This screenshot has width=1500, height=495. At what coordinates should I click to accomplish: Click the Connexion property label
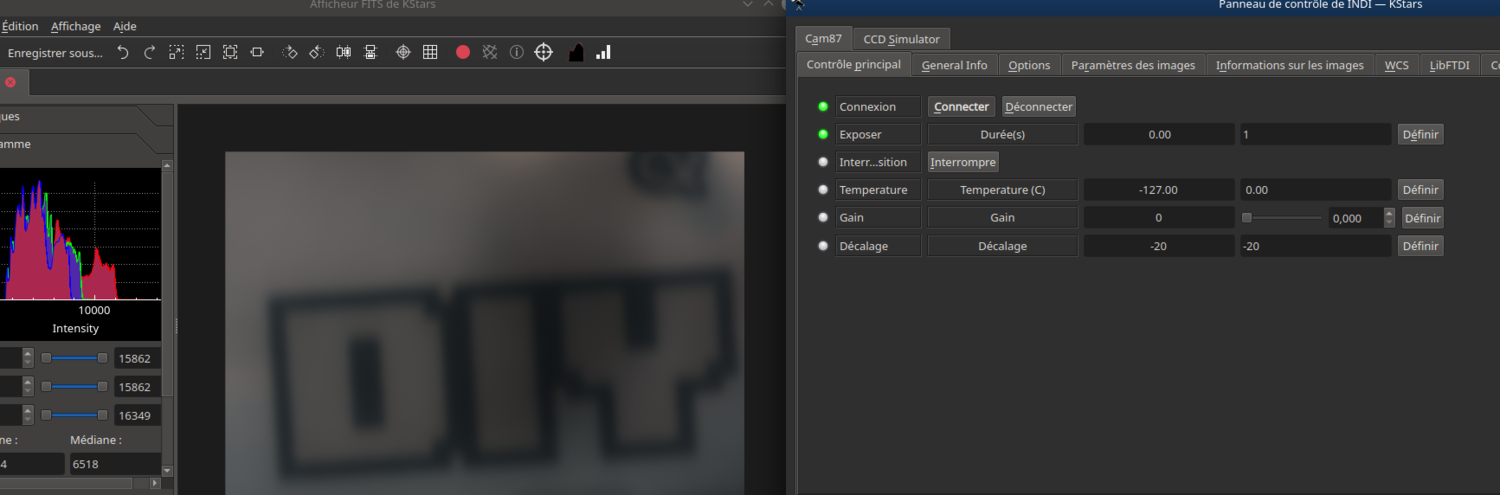click(878, 107)
